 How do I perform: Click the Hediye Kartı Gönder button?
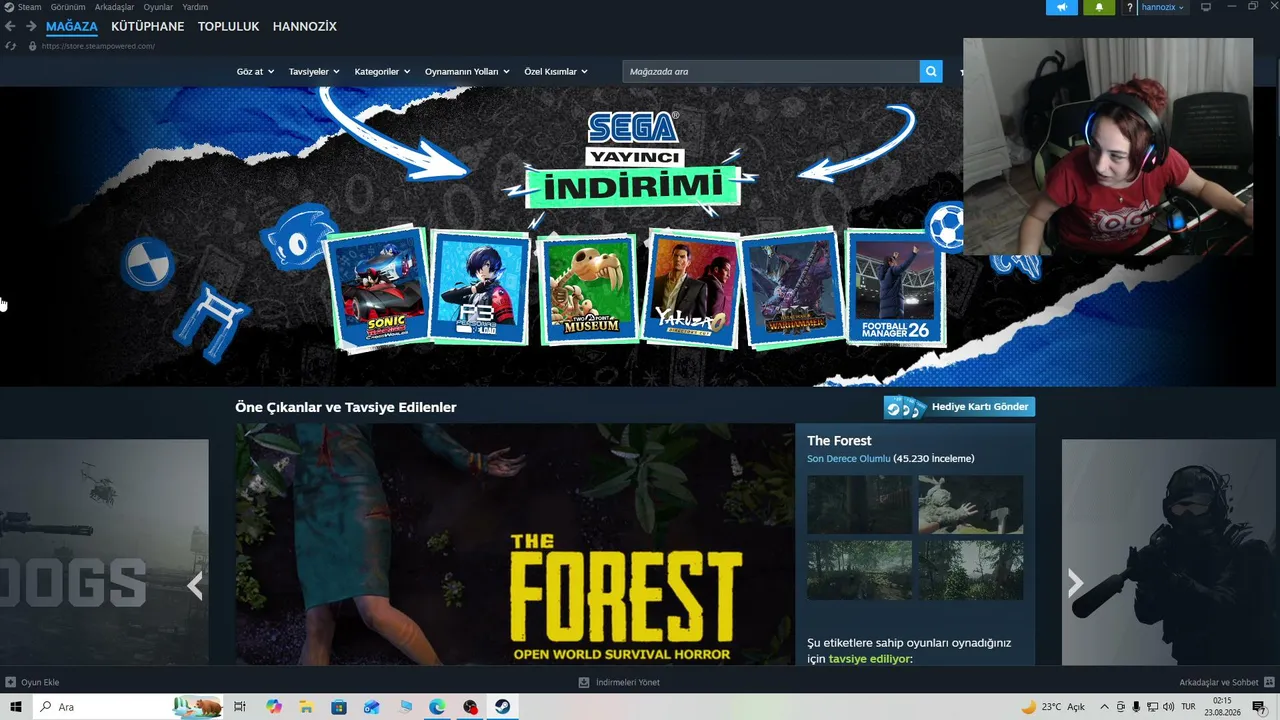(x=959, y=407)
